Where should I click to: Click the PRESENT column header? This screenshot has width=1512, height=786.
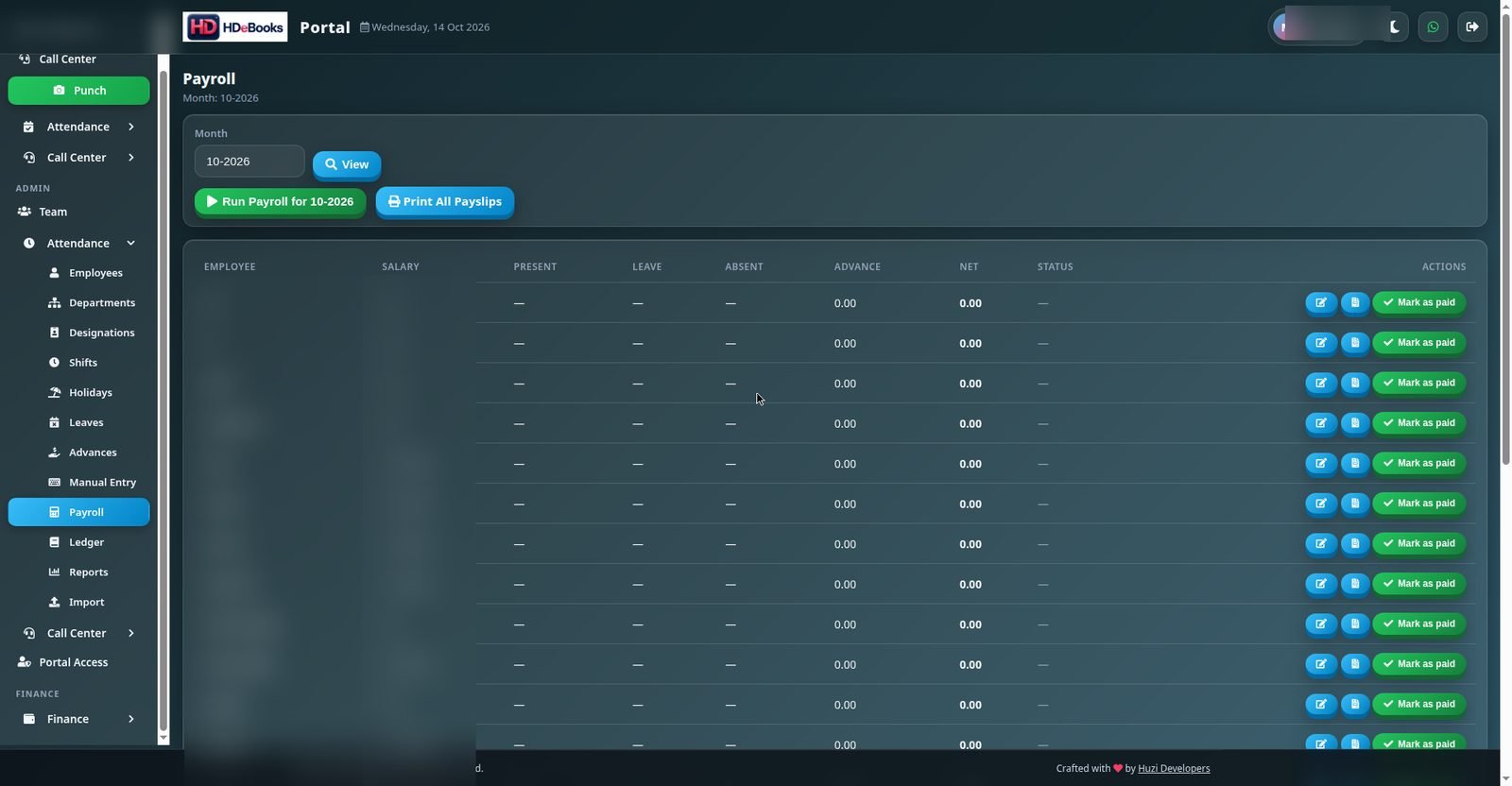pyautogui.click(x=535, y=267)
